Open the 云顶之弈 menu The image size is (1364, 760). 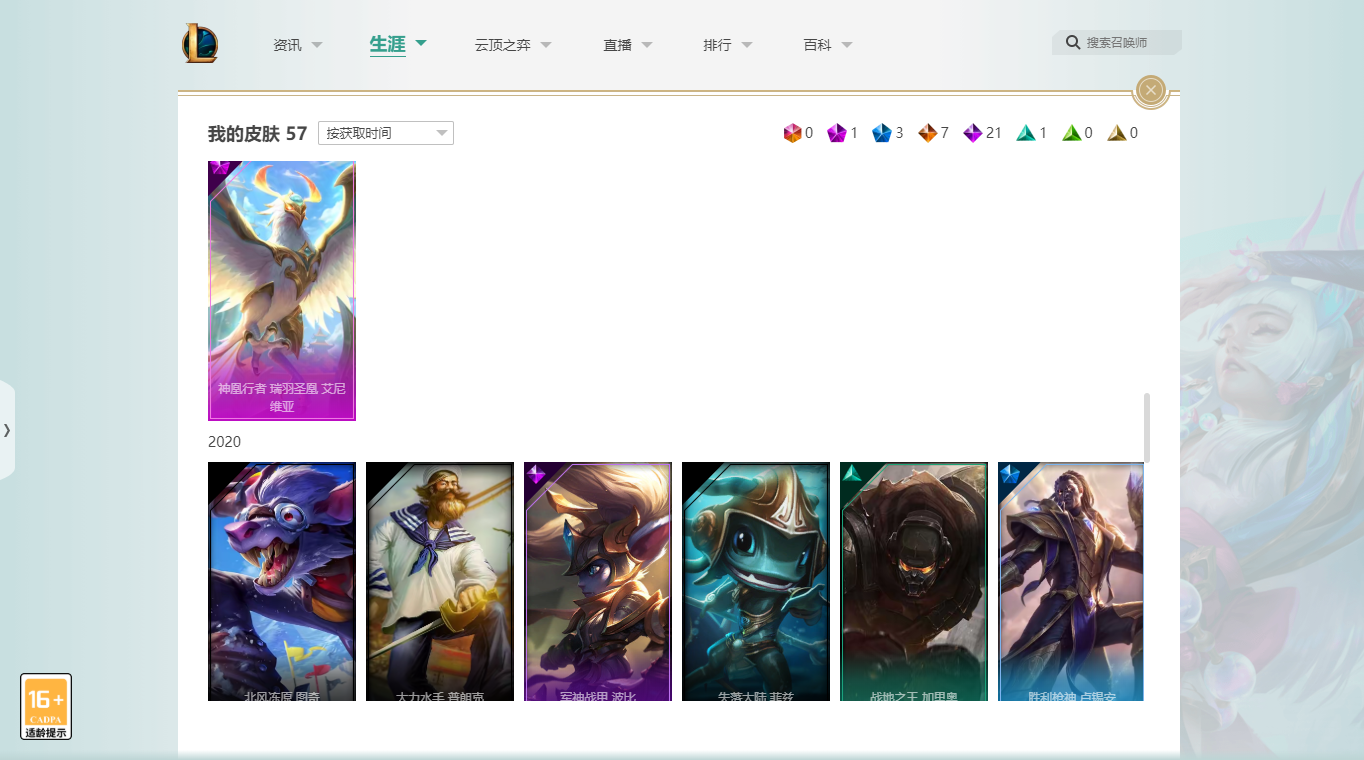502,45
